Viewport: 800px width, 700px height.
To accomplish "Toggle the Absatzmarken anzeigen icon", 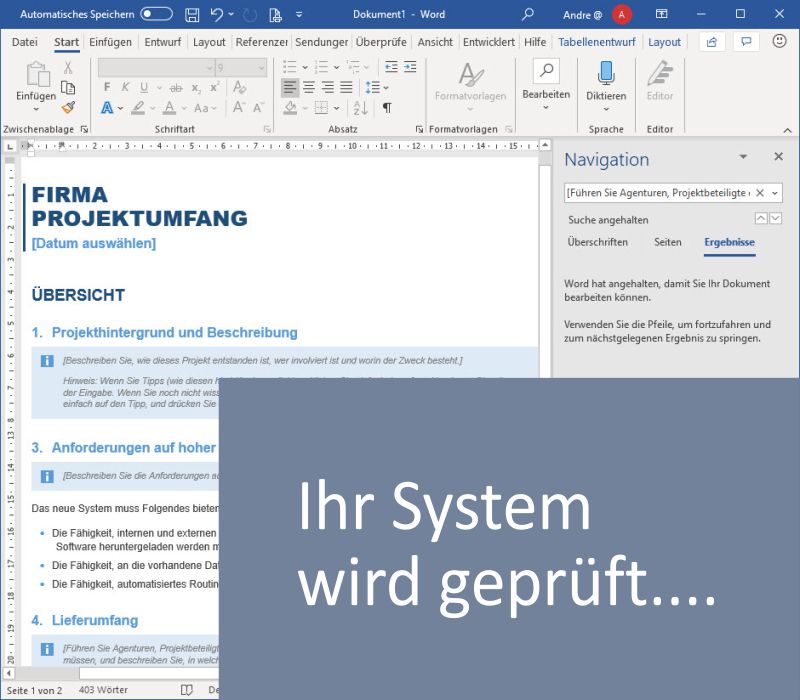I will 387,107.
